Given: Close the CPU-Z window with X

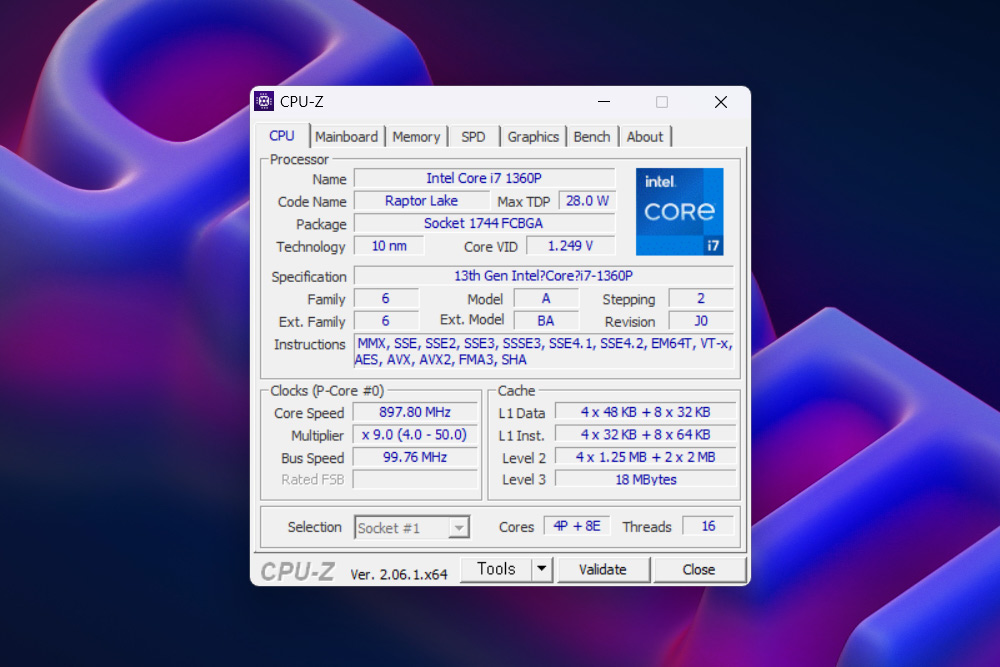Looking at the screenshot, I should coord(721,102).
